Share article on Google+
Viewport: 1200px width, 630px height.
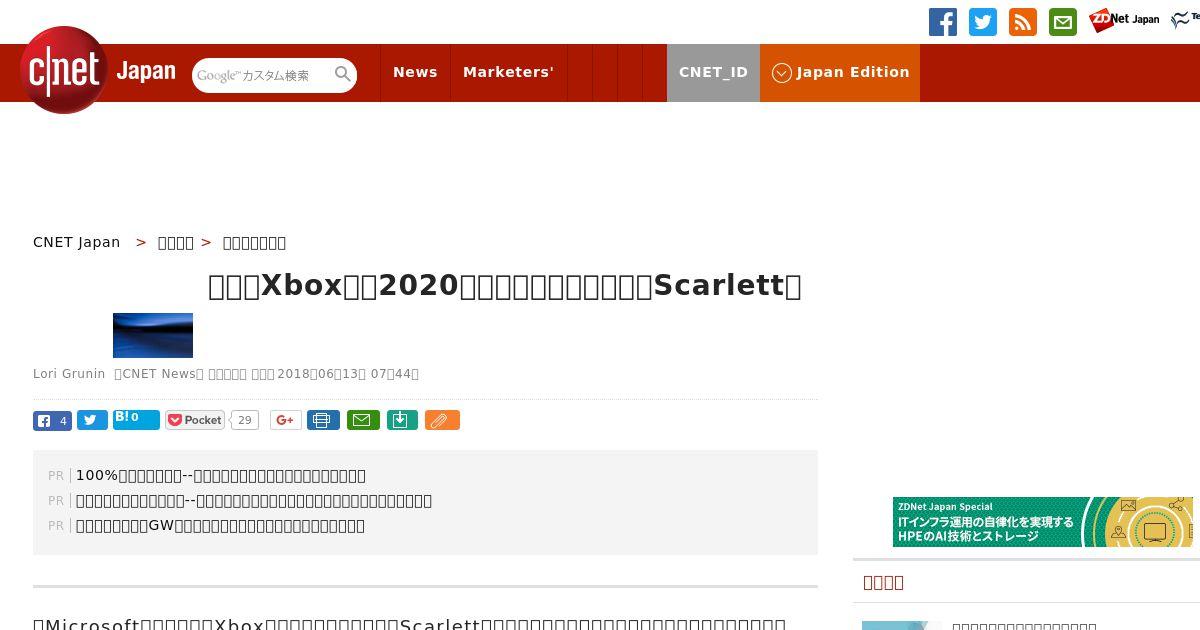(x=286, y=420)
